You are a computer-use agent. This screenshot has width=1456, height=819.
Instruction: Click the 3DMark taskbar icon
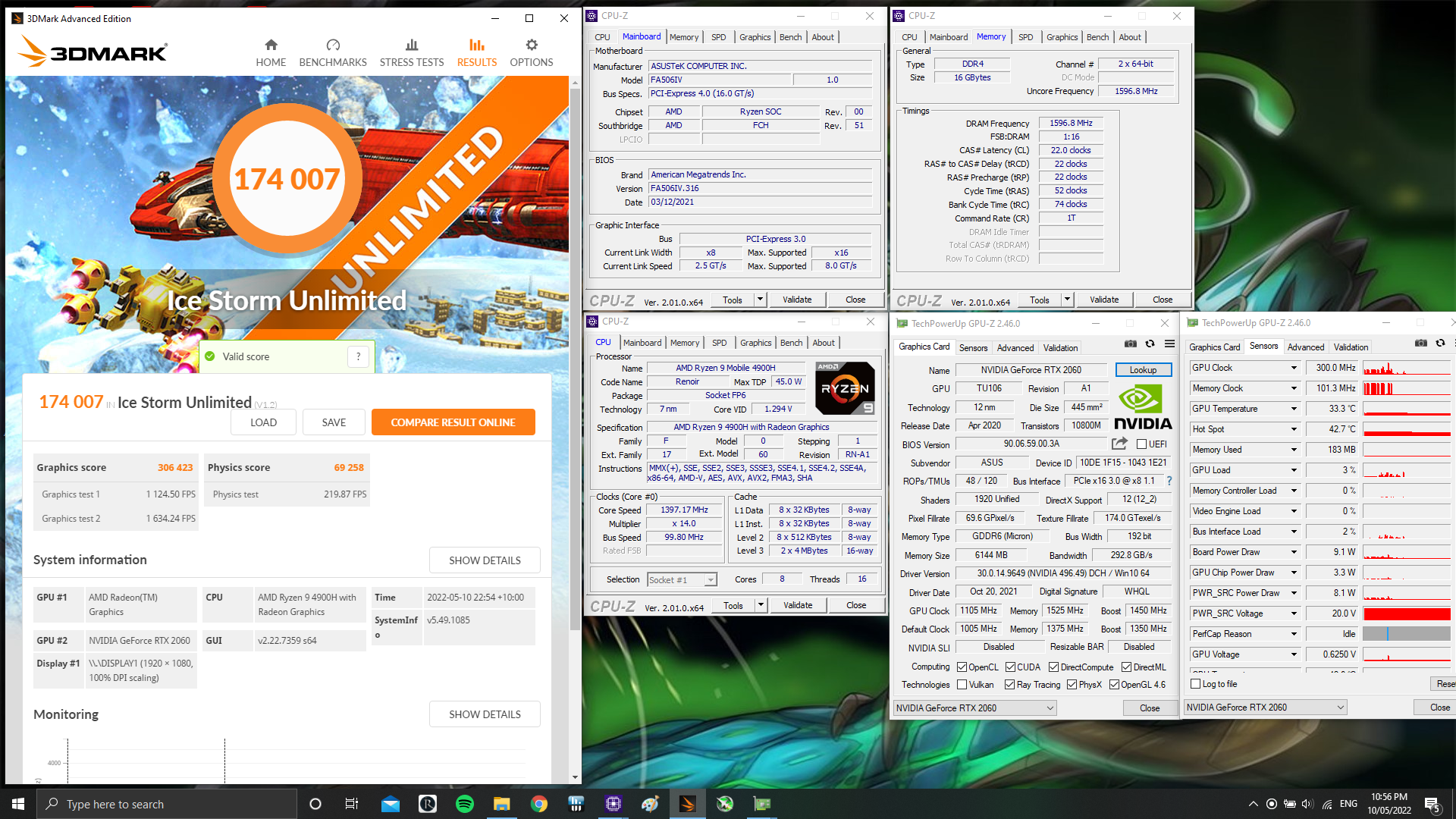coord(688,804)
